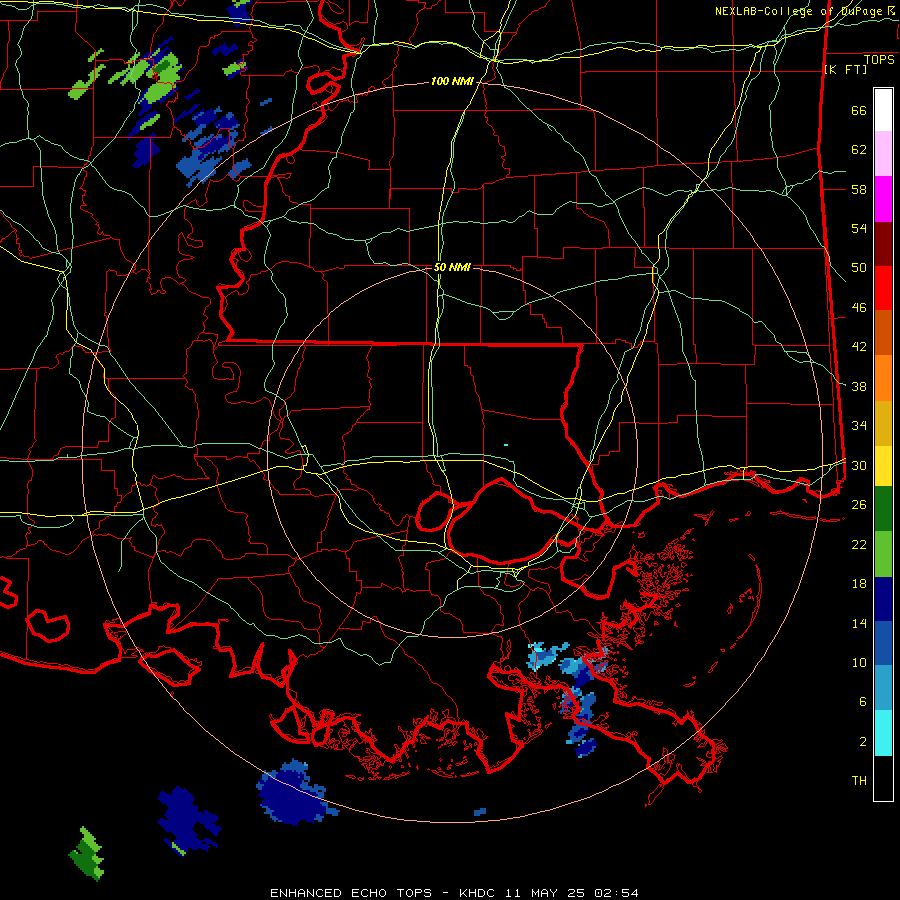900x900 pixels.
Task: Click the "30" legend value
Action: tap(859, 465)
